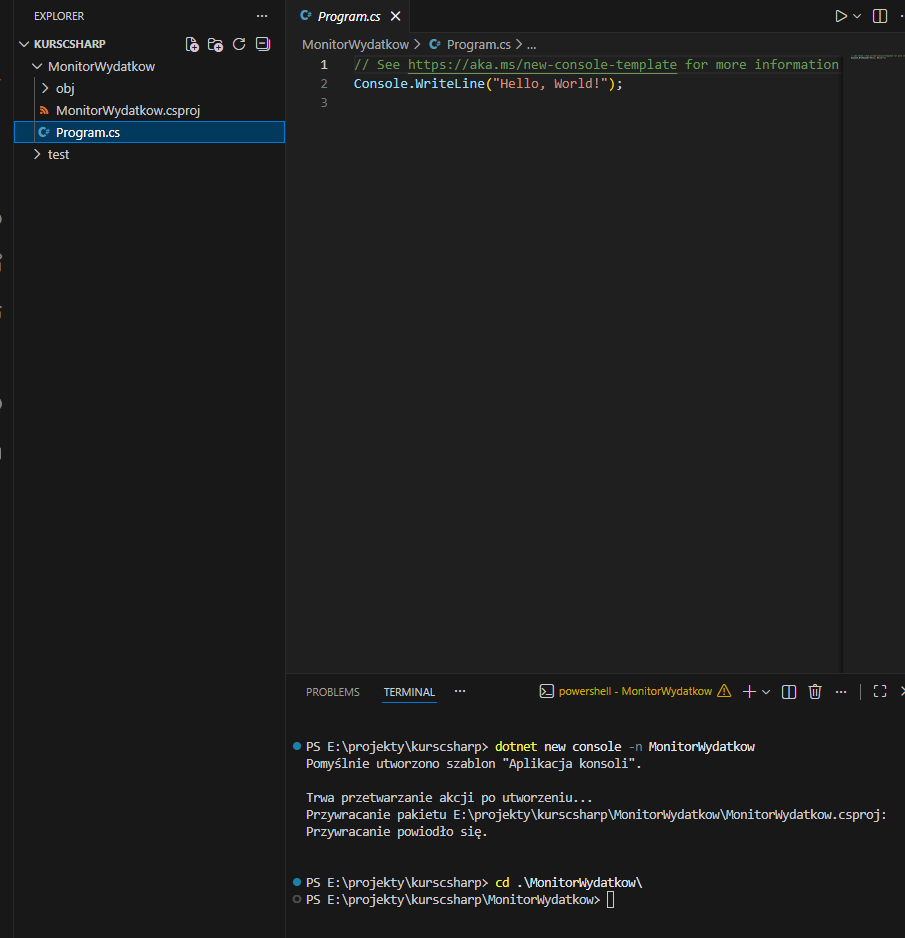Image resolution: width=905 pixels, height=938 pixels.
Task: Run the program with the play button
Action: [x=841, y=16]
